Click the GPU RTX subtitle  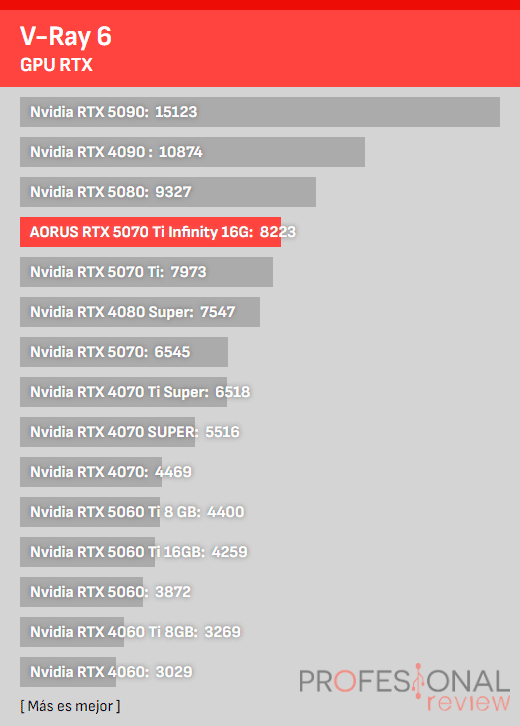(x=56, y=65)
